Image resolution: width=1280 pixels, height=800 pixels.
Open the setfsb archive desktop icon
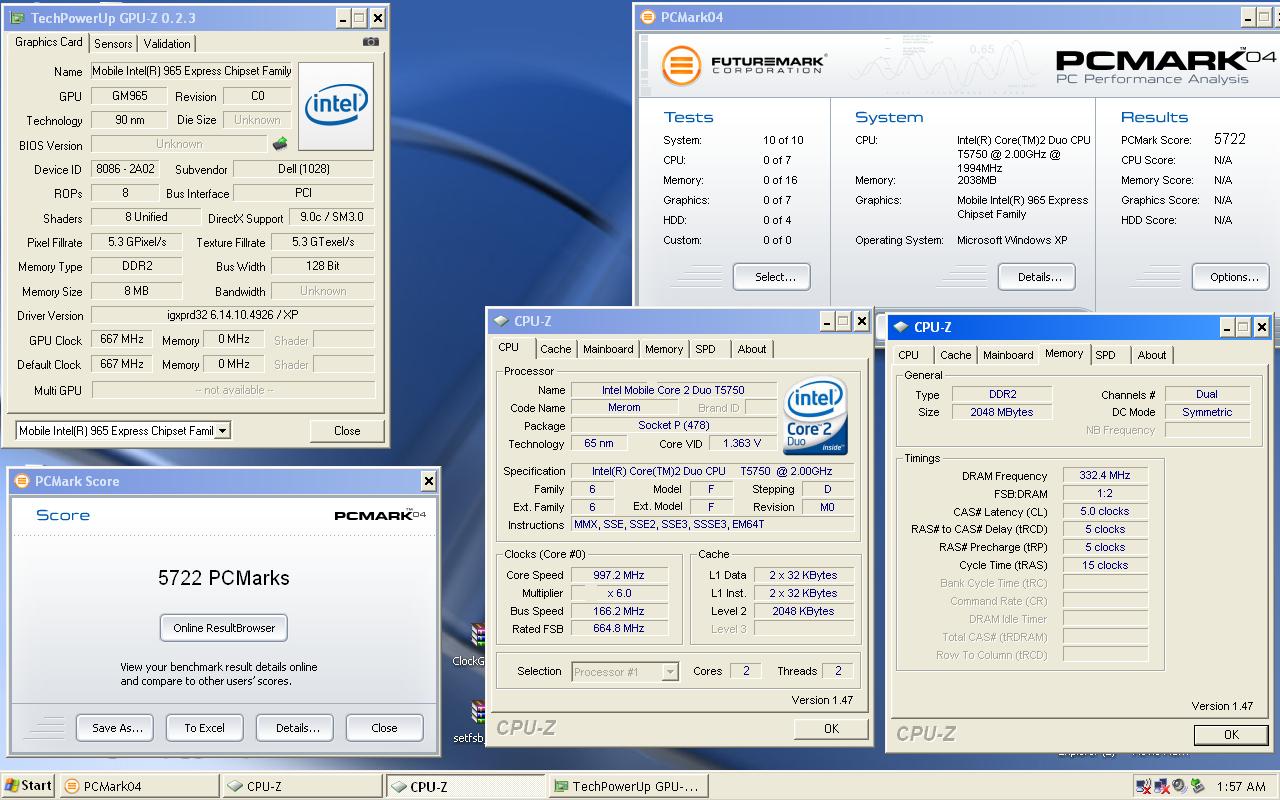[x=478, y=713]
